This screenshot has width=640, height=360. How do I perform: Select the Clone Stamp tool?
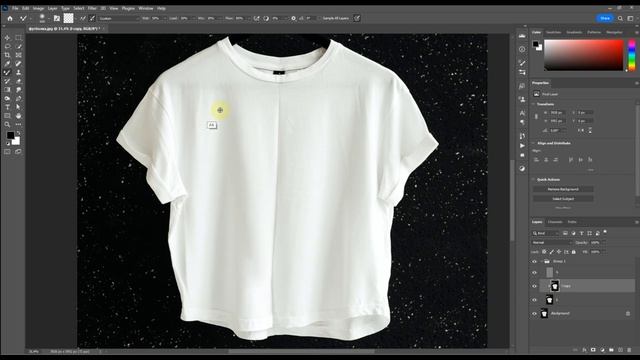[18, 72]
